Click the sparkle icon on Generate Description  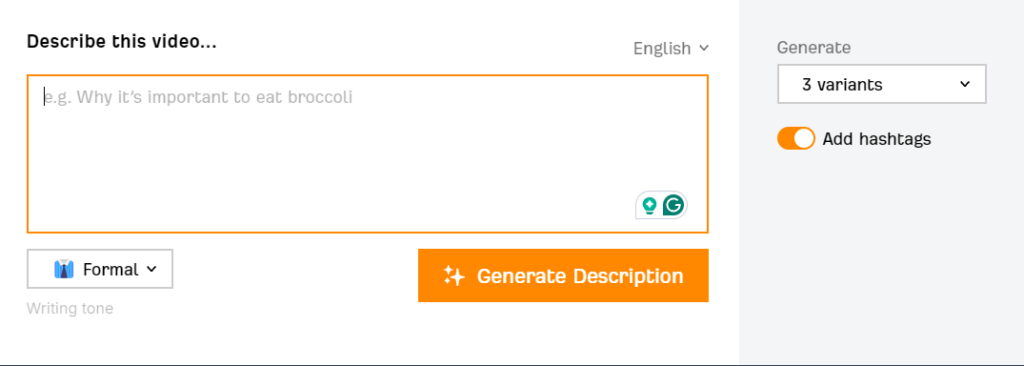[454, 276]
